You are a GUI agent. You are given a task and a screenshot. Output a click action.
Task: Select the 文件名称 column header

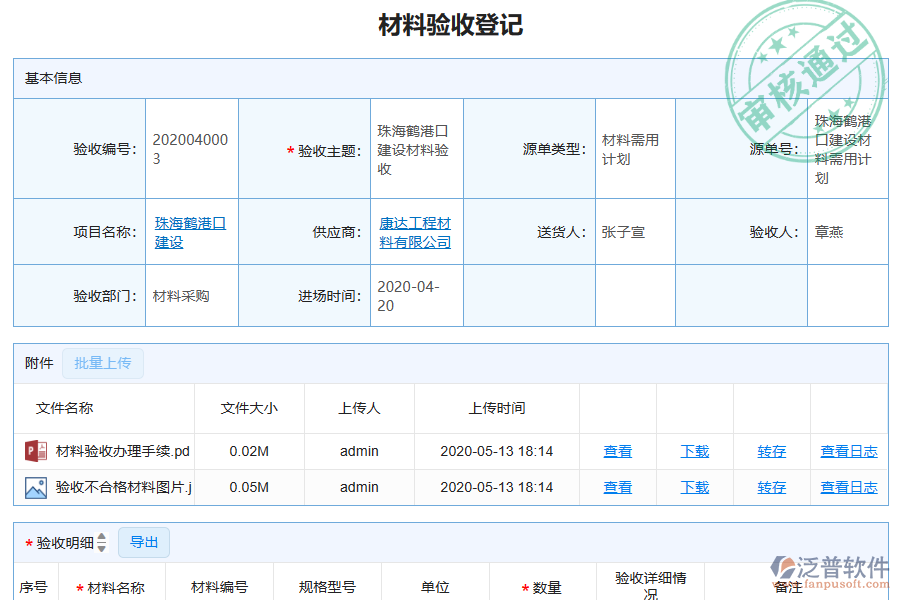[70, 408]
